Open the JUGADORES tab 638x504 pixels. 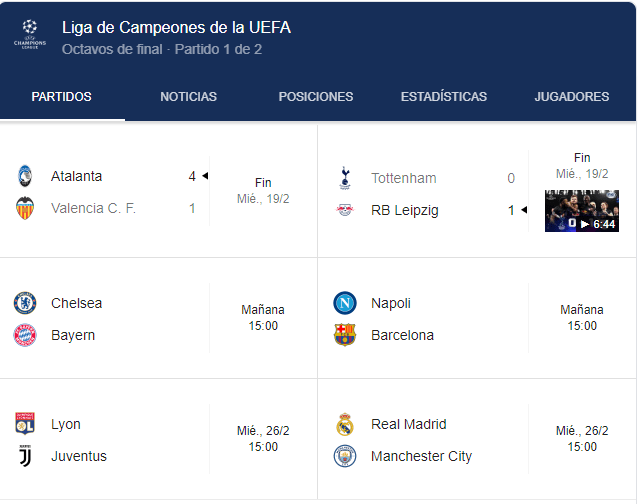572,97
